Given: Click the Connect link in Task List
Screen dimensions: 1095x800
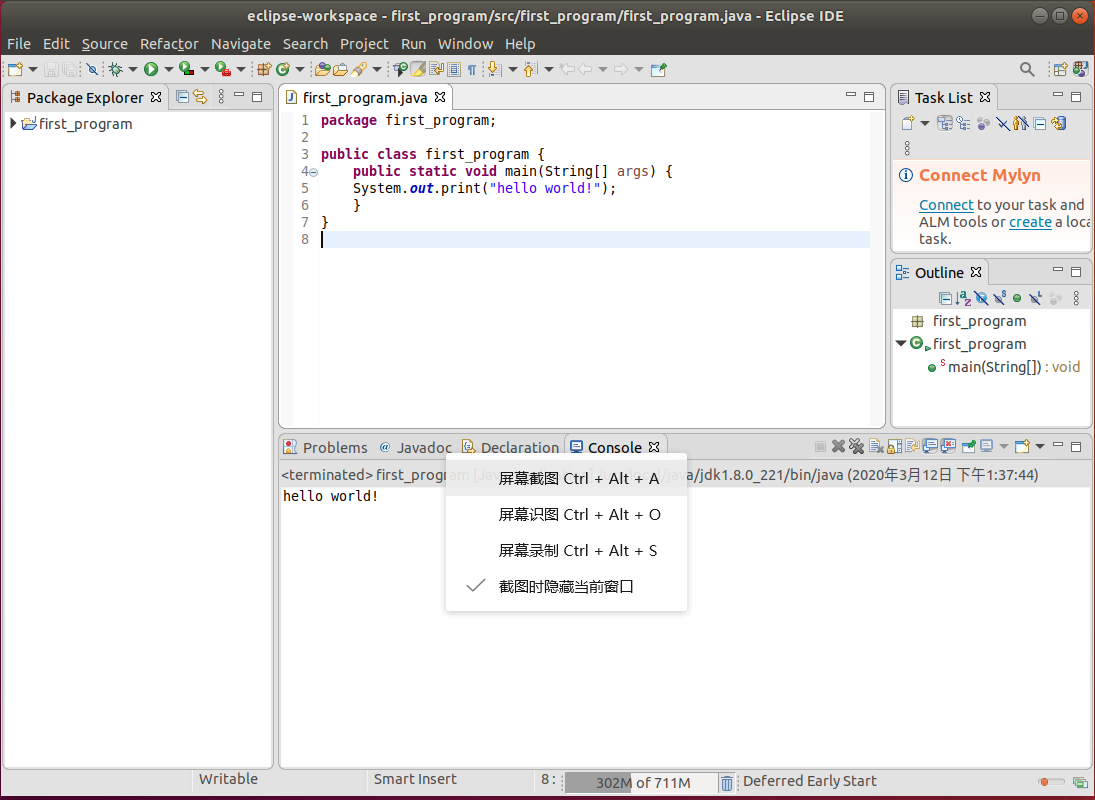Looking at the screenshot, I should [x=946, y=205].
